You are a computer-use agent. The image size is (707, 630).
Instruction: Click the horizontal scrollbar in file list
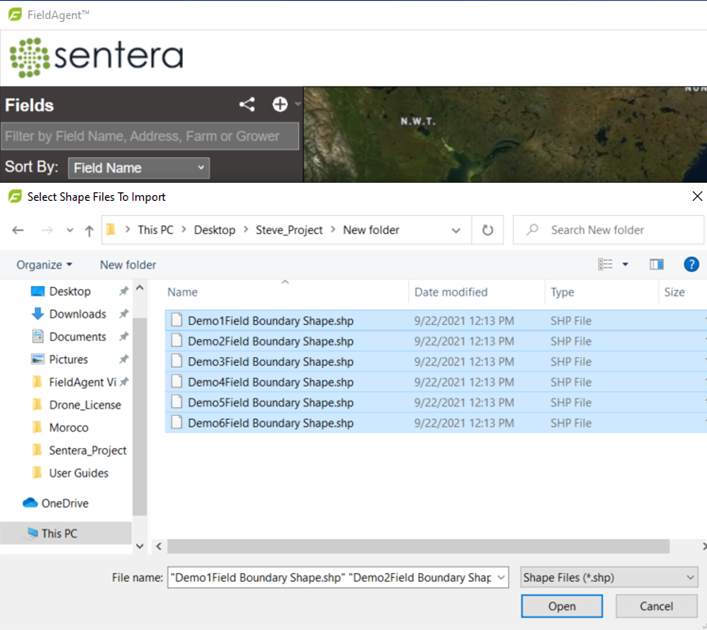[x=418, y=547]
